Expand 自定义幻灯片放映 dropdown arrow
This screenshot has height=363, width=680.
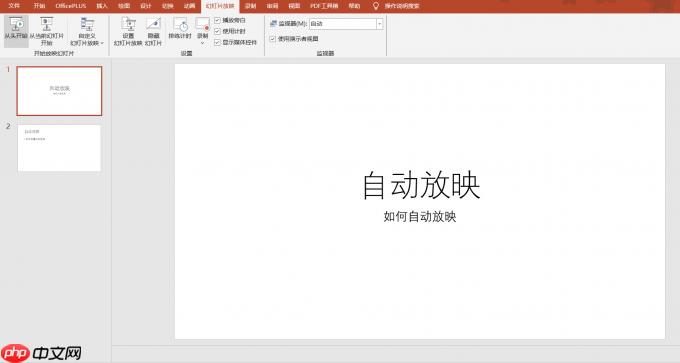tap(102, 43)
